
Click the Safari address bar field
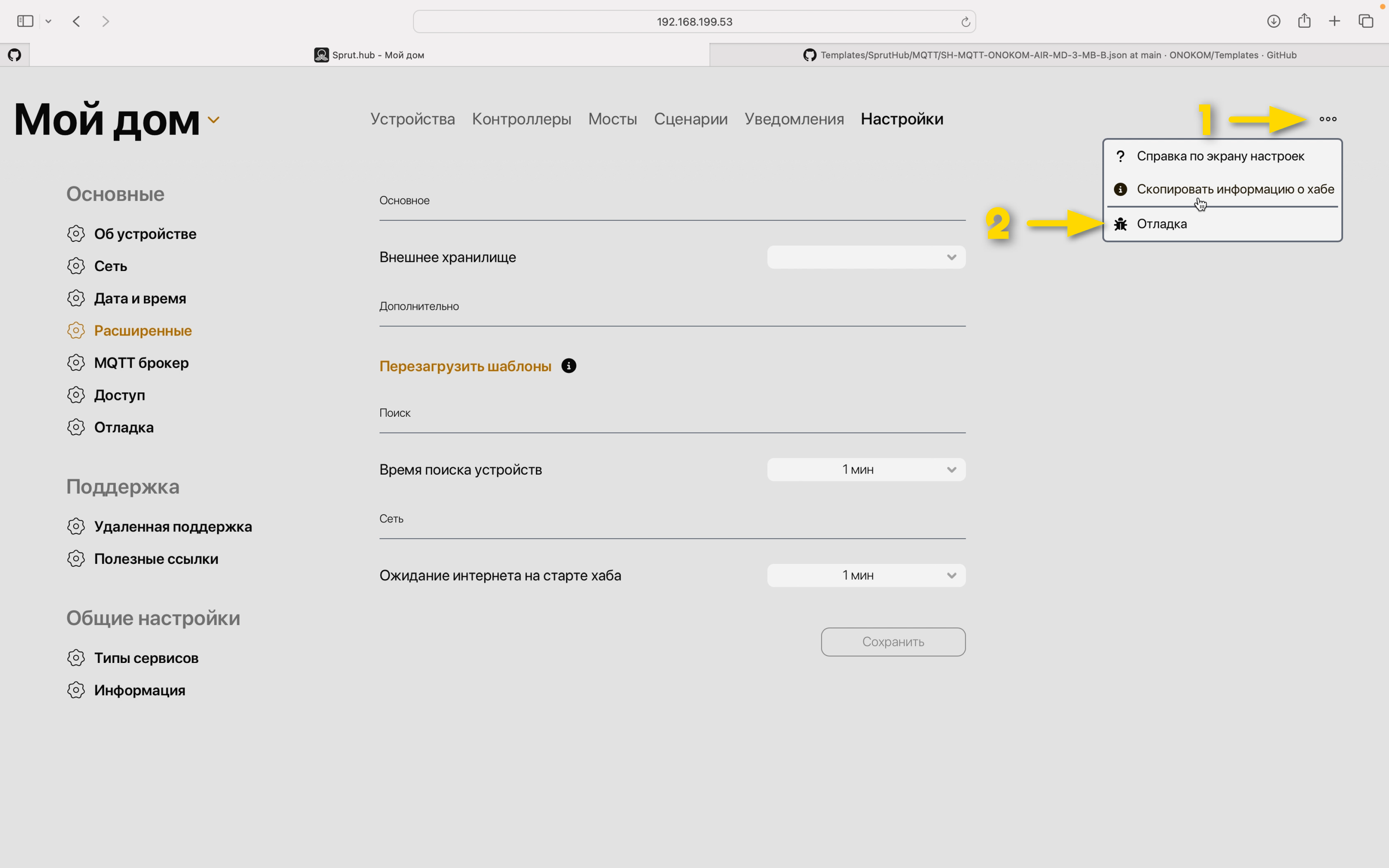pos(693,22)
